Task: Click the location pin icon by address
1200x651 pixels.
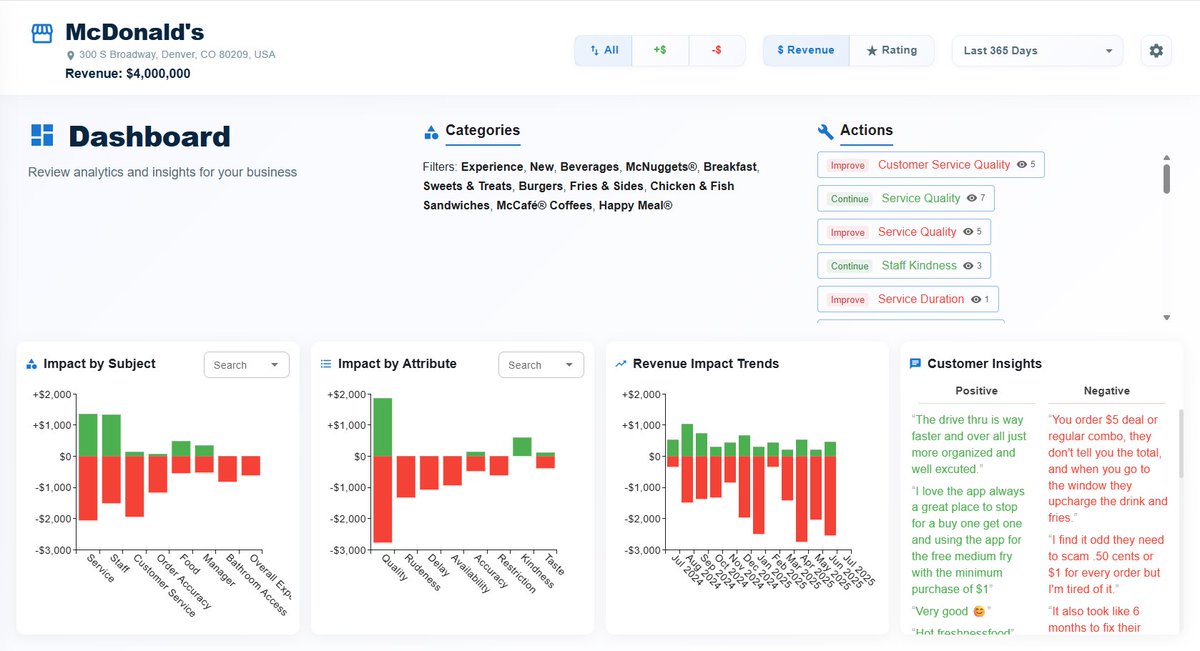Action: (71, 55)
